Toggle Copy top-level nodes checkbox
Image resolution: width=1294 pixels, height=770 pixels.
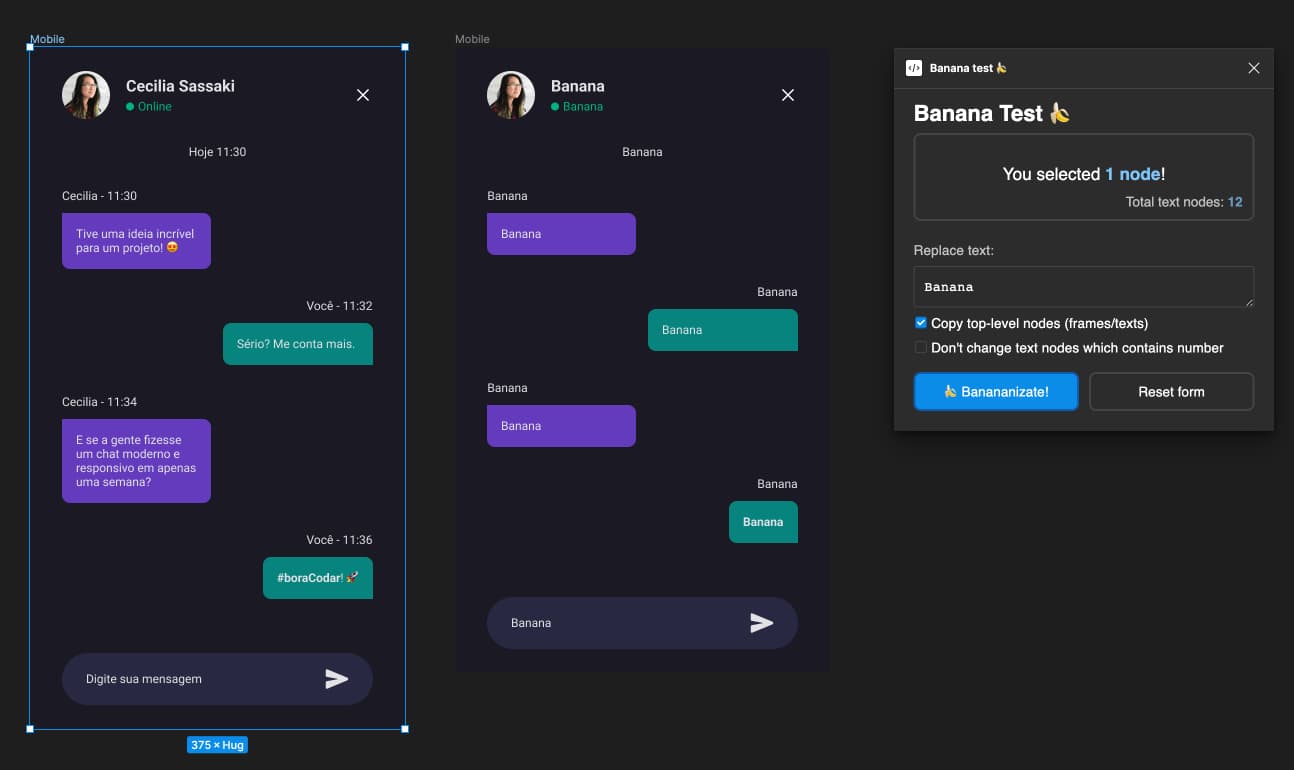tap(921, 323)
